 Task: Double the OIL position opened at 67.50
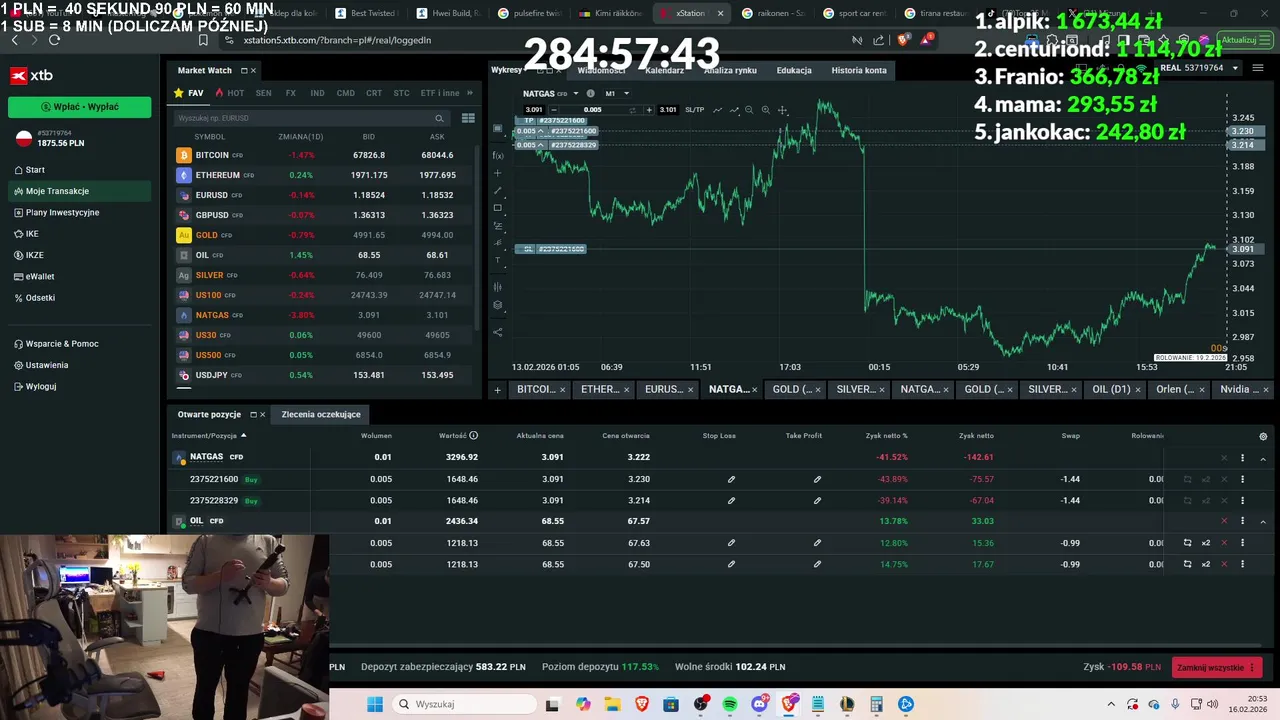tap(1206, 564)
